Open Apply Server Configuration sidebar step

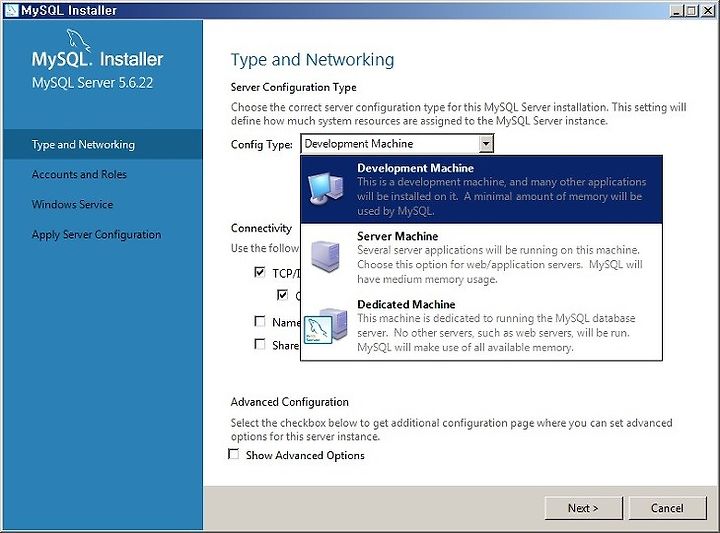coord(96,235)
